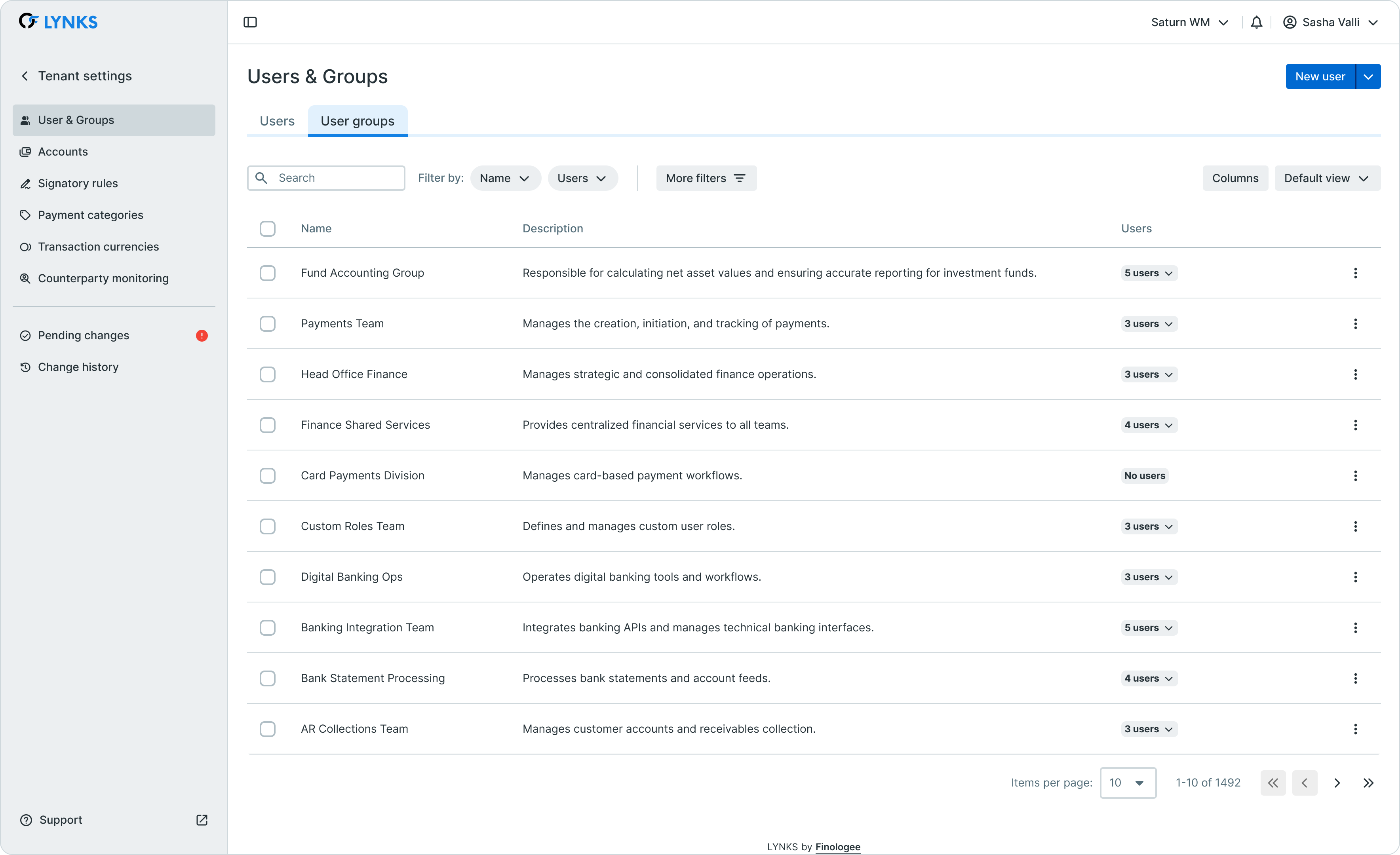Open the notifications bell

click(x=1256, y=22)
